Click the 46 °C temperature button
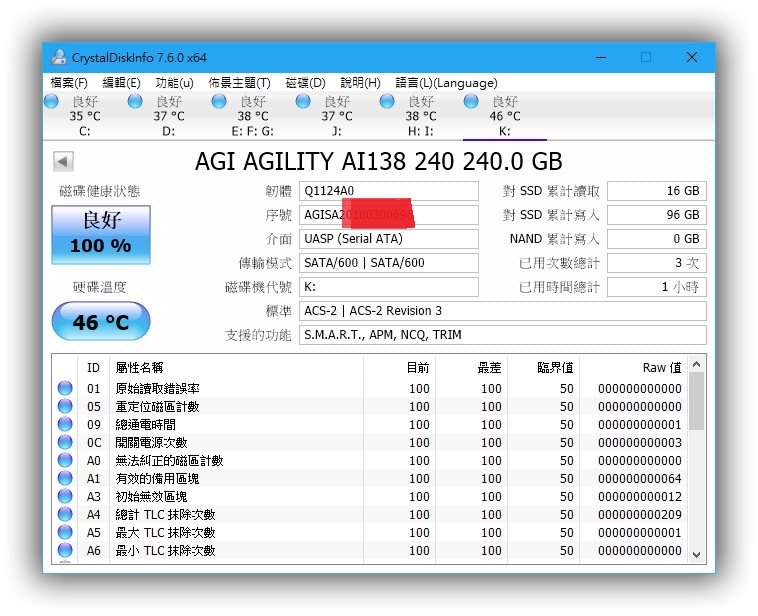Viewport: 758px width, 616px height. click(101, 321)
